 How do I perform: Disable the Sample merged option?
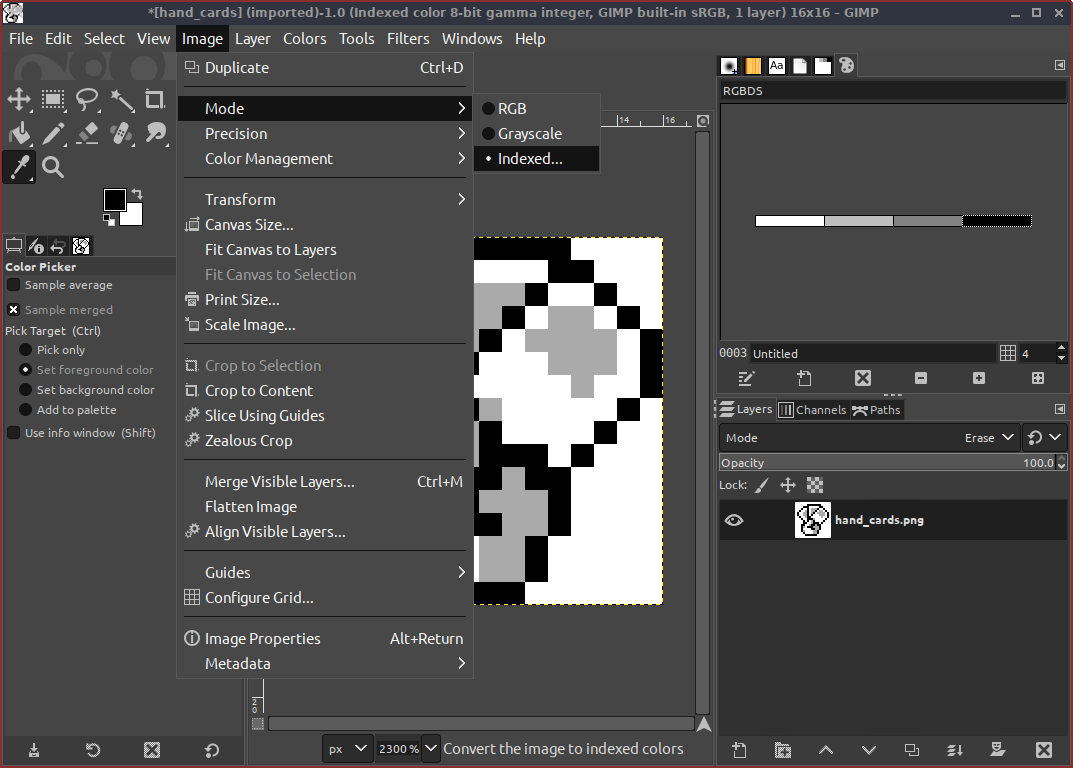12,309
